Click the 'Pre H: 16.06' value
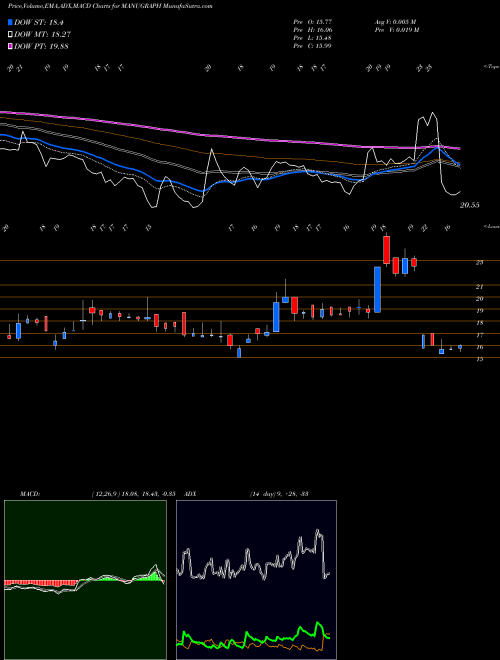 [313, 30]
